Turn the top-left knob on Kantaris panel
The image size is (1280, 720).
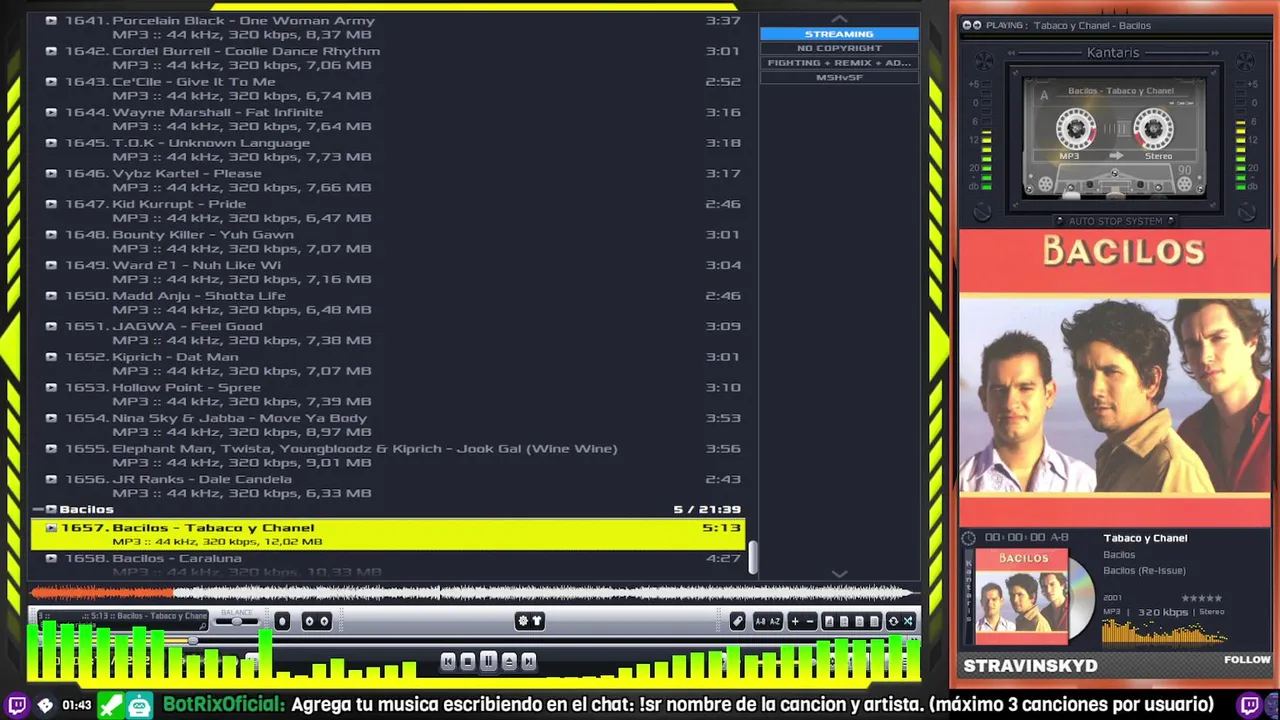click(984, 61)
